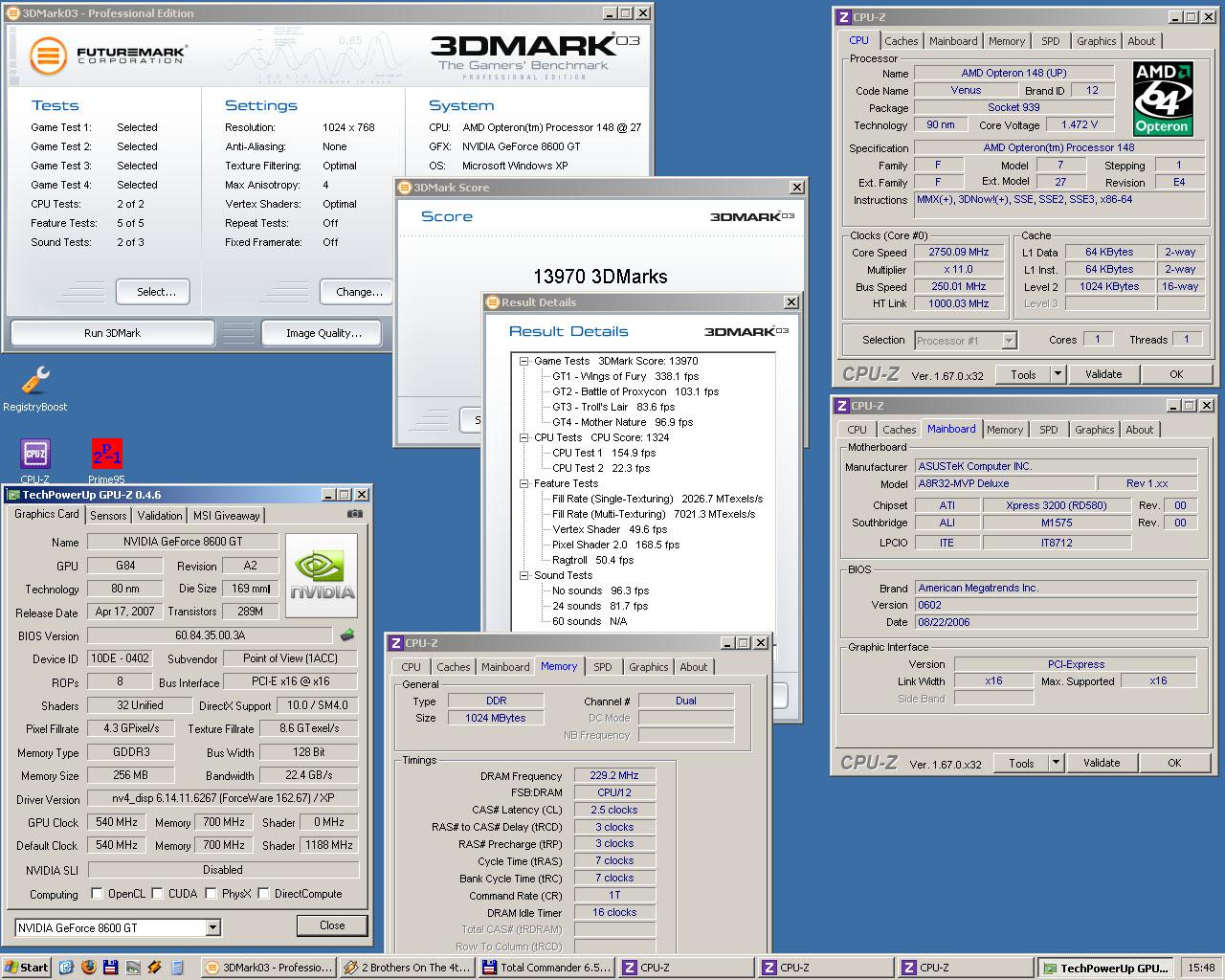The image size is (1225, 980).
Task: Switch to Caches tab in CPU-Z CPU window
Action: coord(901,41)
